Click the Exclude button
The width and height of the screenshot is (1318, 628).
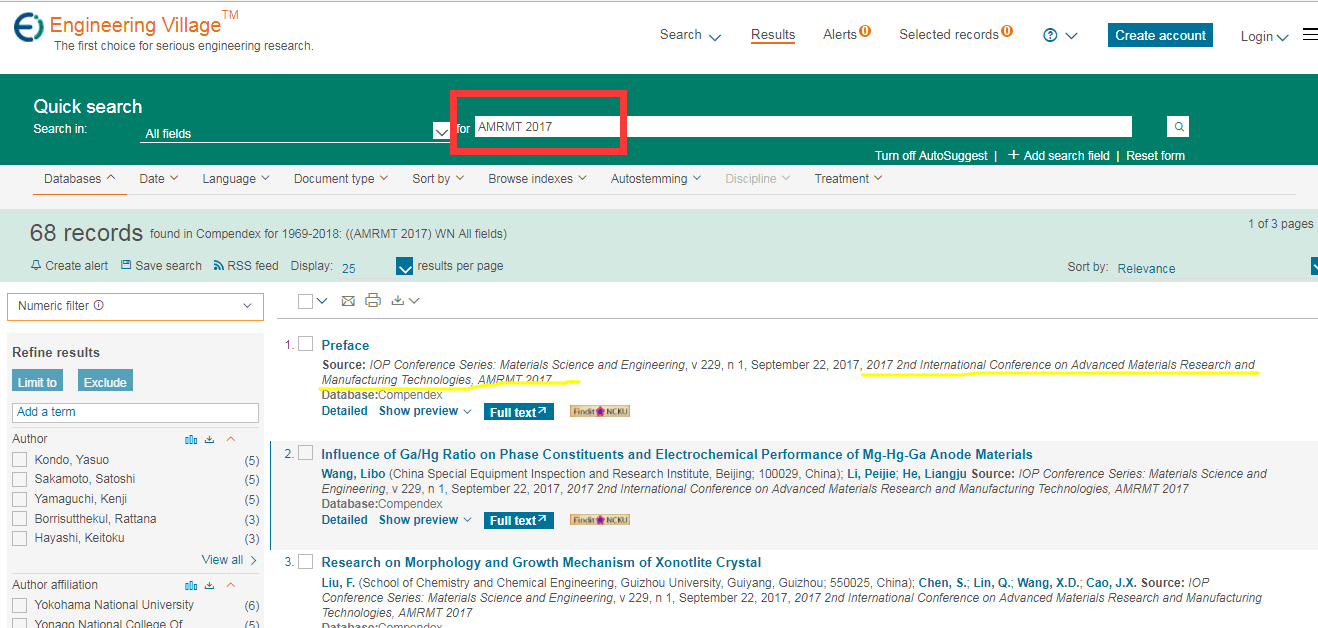pos(105,382)
